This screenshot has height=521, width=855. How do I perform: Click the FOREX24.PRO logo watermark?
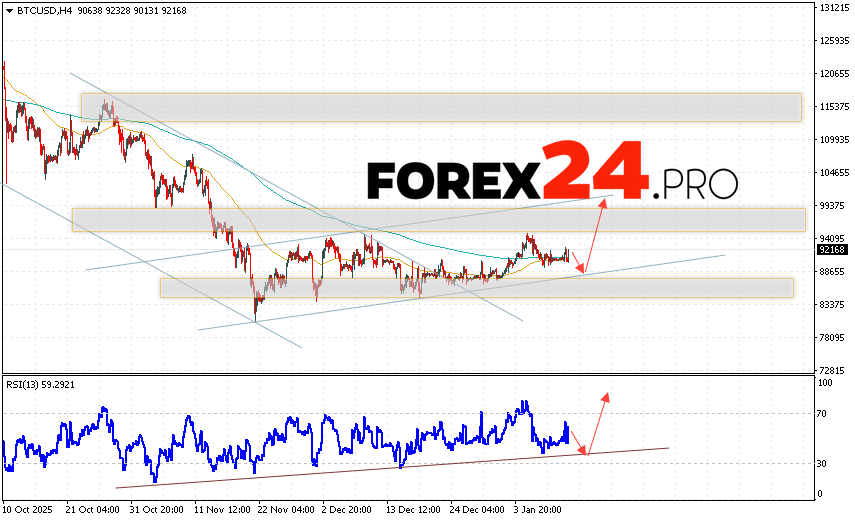click(x=552, y=176)
